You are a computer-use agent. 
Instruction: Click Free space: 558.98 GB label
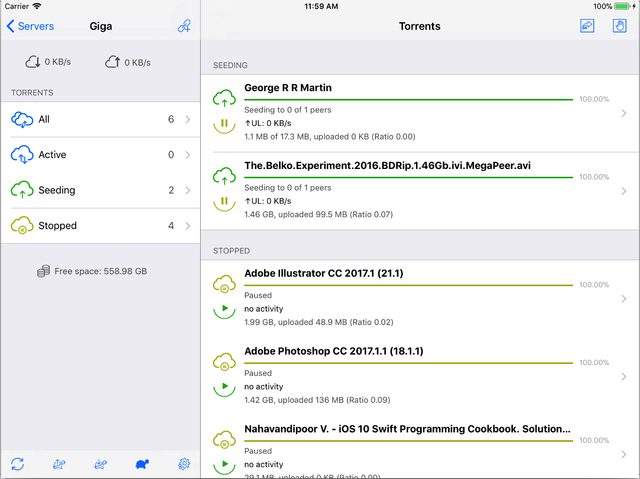point(100,271)
